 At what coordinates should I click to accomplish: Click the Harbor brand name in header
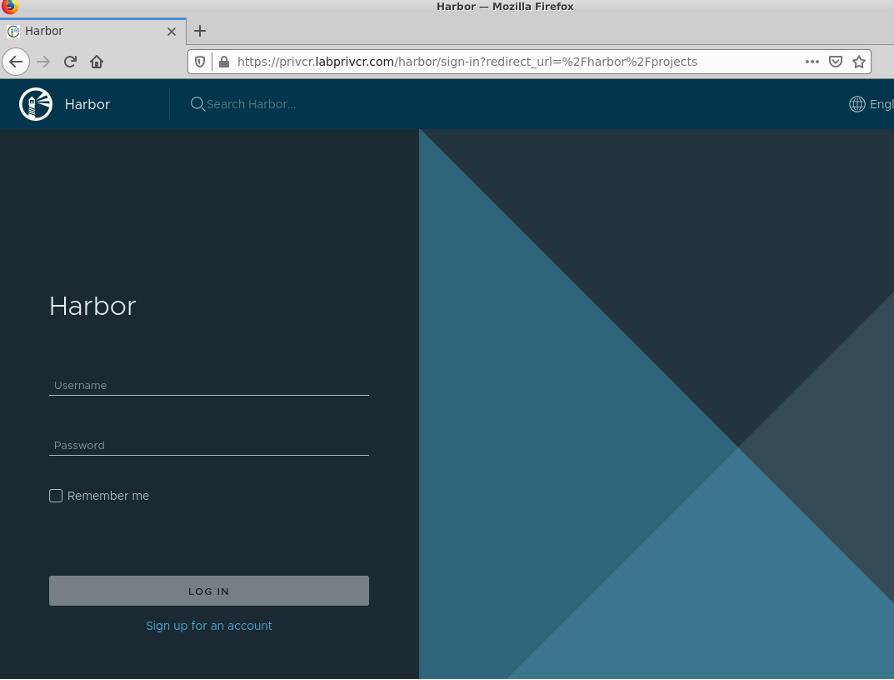(87, 104)
